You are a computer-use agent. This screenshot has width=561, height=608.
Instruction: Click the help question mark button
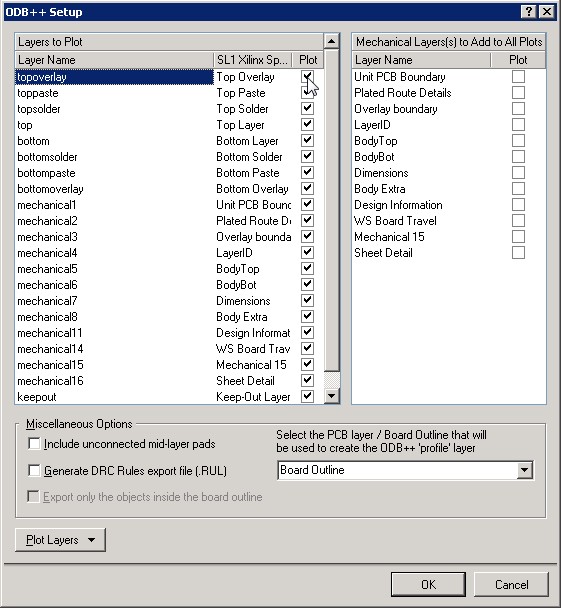[529, 12]
